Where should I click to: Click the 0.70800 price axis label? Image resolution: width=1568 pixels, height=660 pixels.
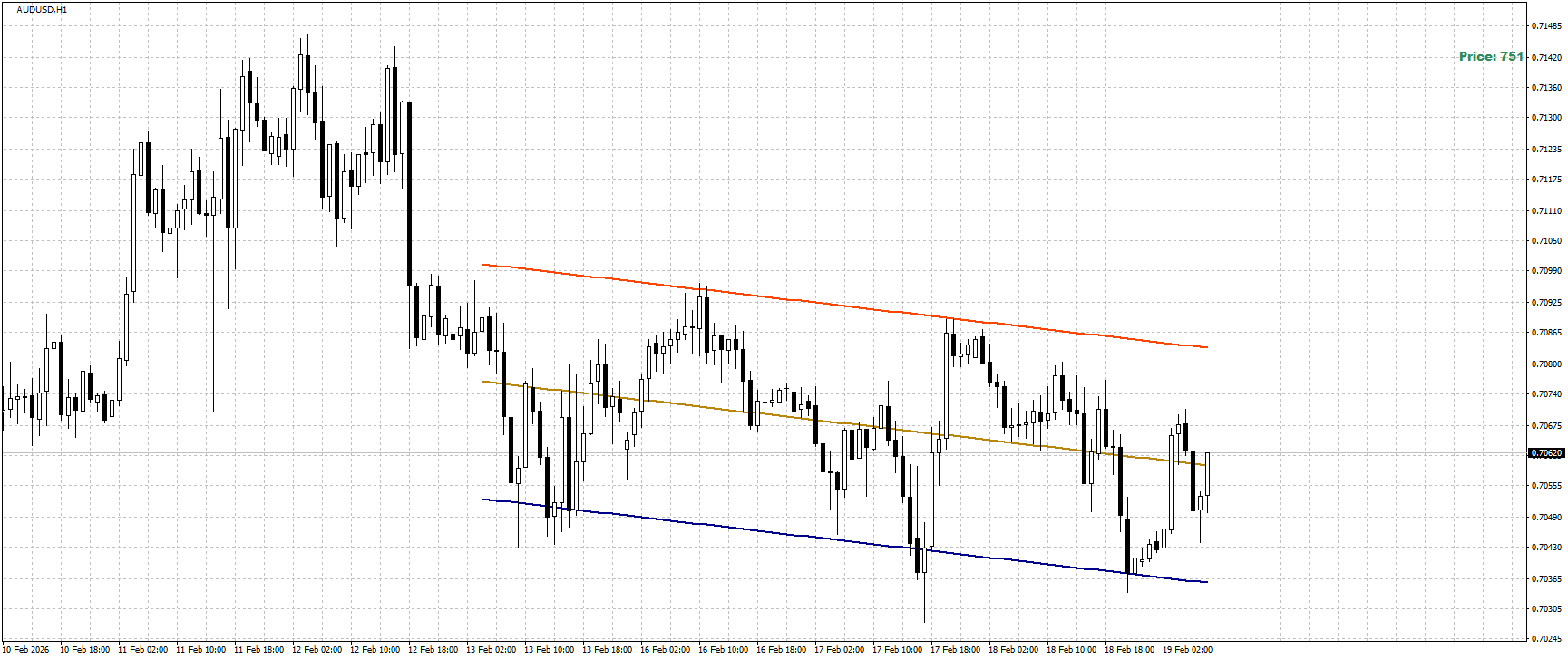point(1546,364)
